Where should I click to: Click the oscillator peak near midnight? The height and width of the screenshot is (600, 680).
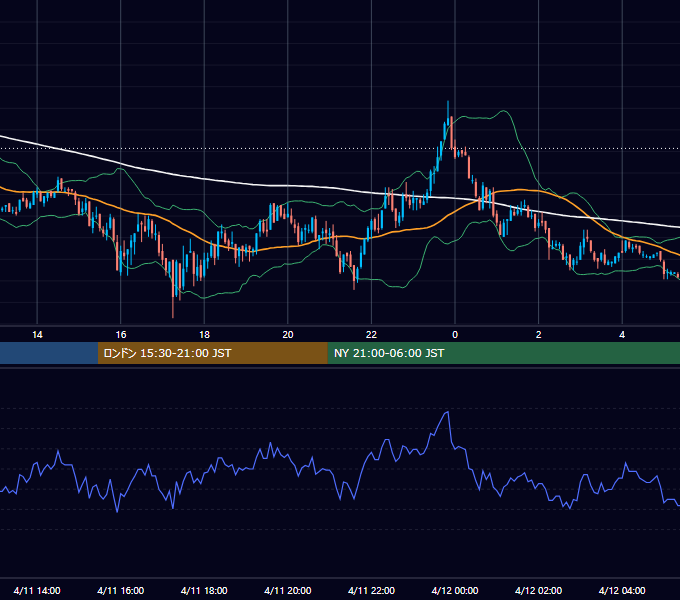point(447,412)
